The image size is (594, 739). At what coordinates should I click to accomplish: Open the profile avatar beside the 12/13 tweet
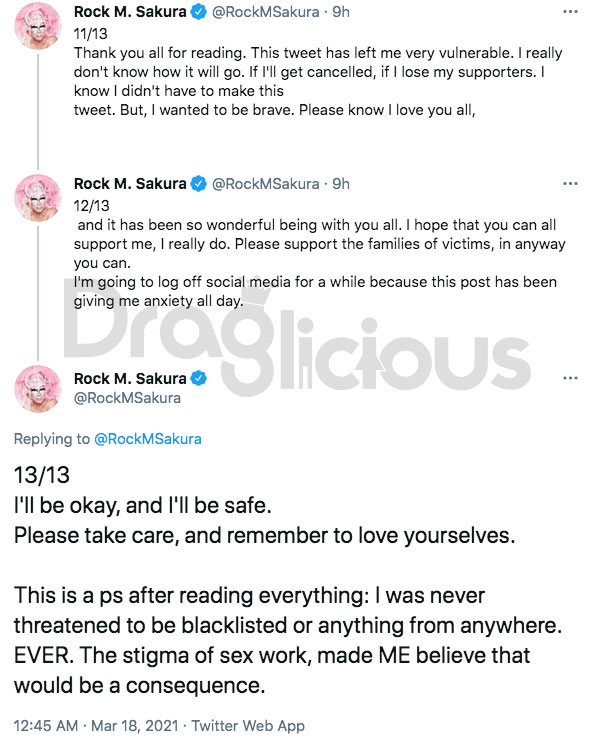[x=38, y=198]
